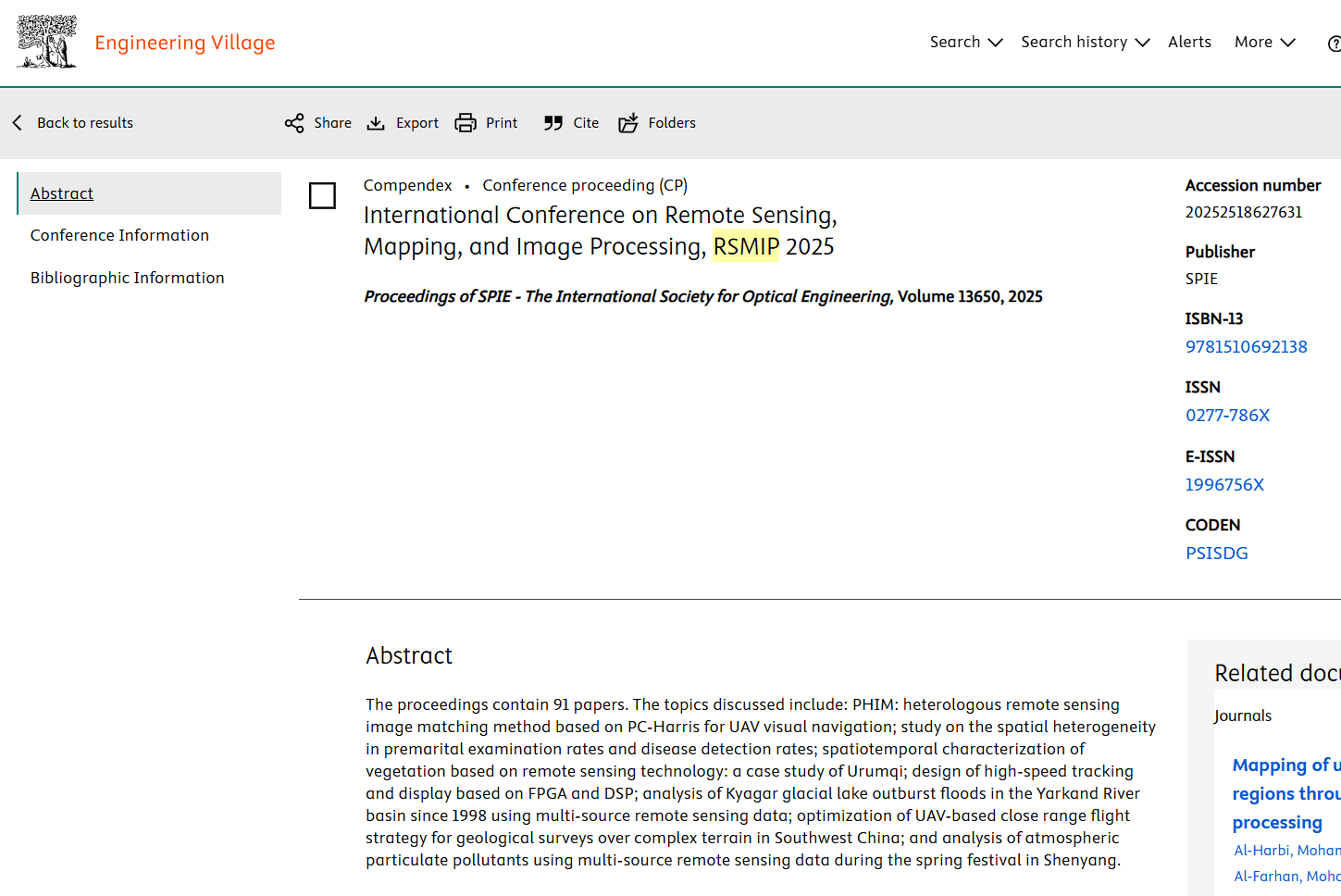Open E-ISSN link 1996756X
1341x896 pixels.
pyautogui.click(x=1224, y=485)
